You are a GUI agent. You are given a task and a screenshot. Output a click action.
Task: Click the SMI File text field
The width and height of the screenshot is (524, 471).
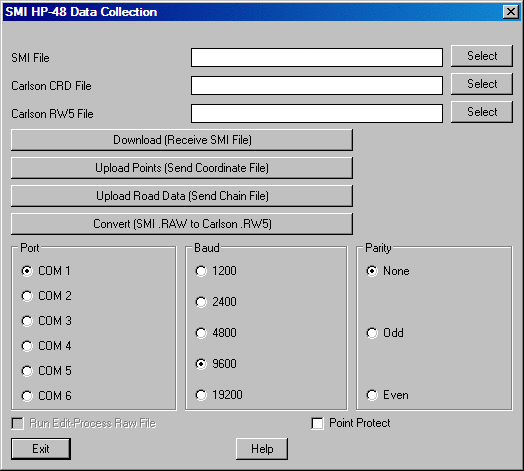coord(317,57)
